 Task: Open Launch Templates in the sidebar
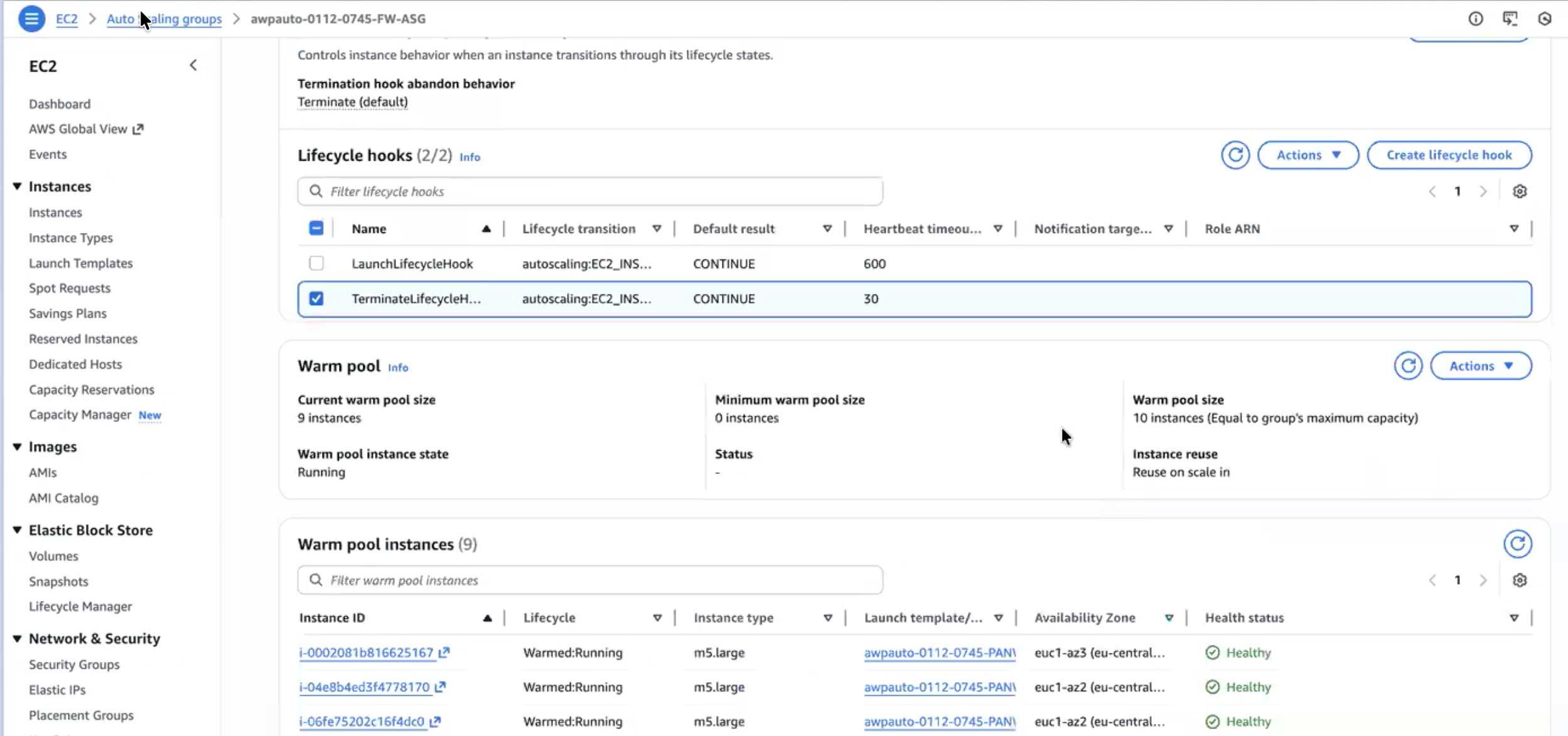[x=80, y=263]
